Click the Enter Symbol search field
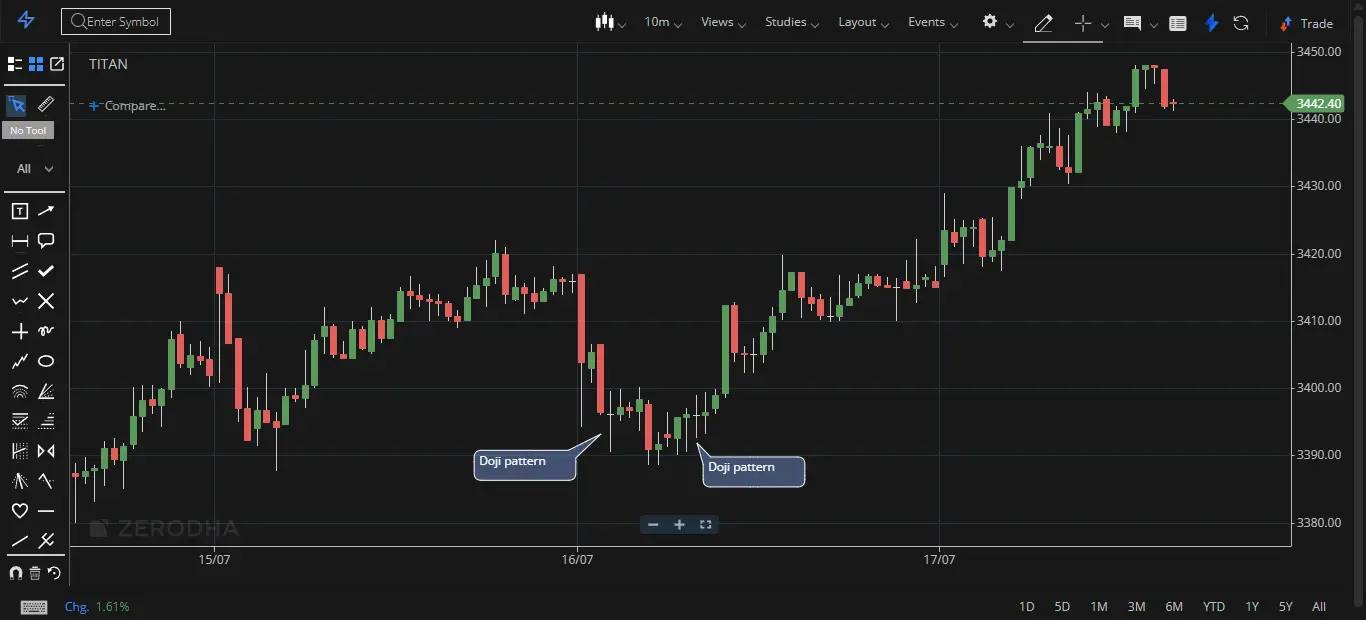 116,22
